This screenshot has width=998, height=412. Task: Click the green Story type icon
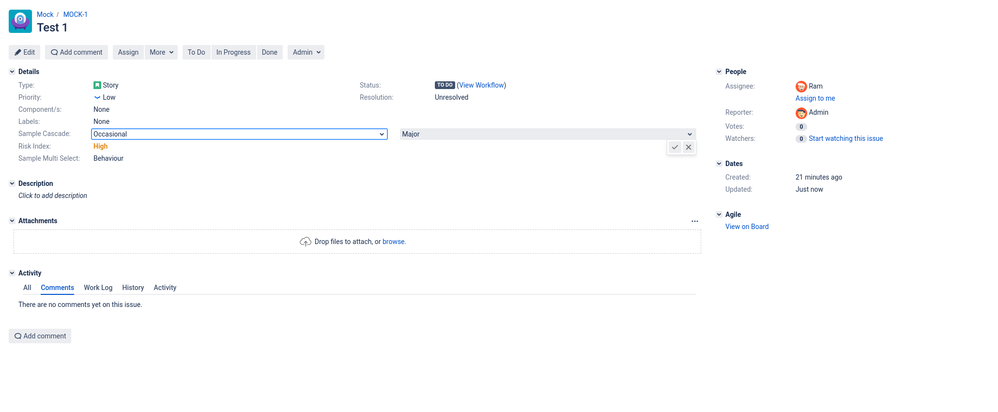[97, 85]
